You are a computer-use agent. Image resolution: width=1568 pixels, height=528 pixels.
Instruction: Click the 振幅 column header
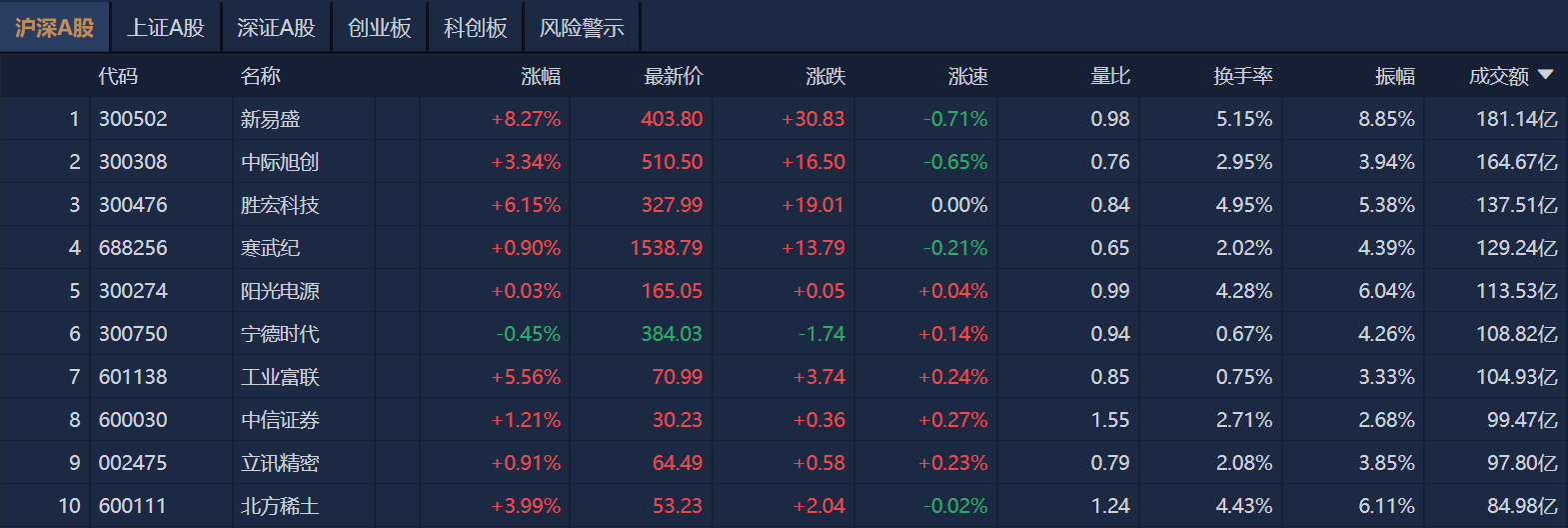(1394, 76)
